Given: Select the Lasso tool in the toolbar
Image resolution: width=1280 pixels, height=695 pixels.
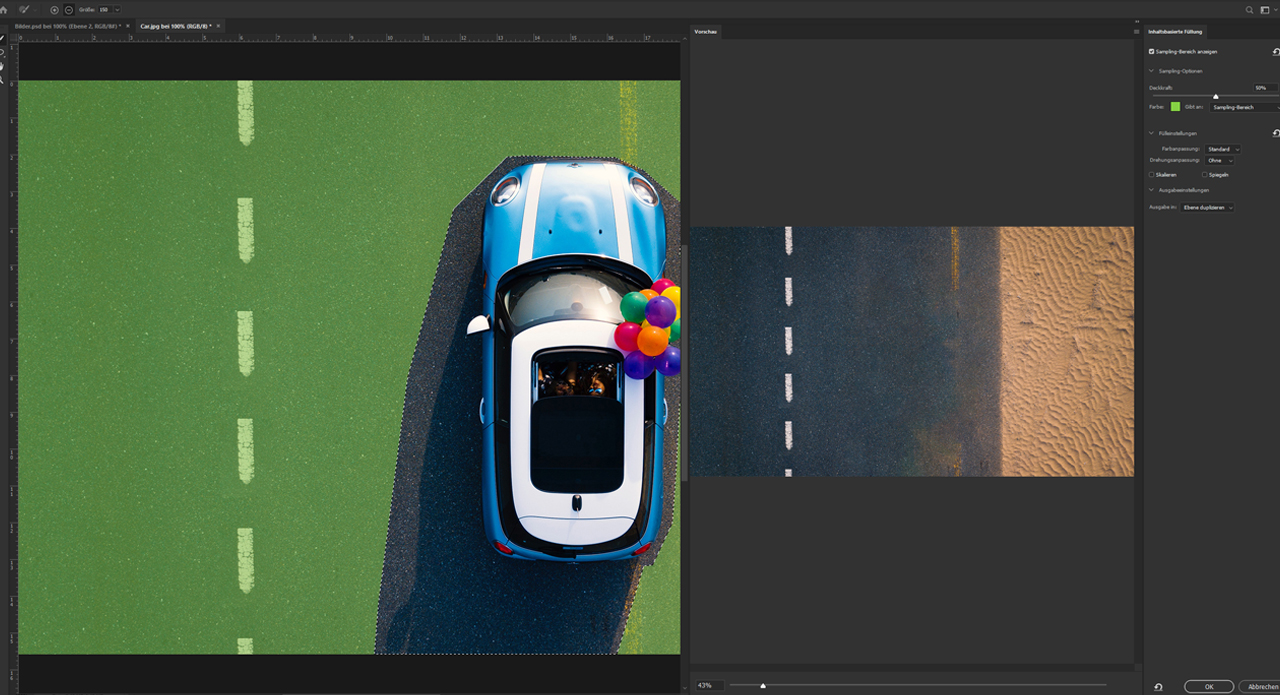Looking at the screenshot, I should pos(3,52).
